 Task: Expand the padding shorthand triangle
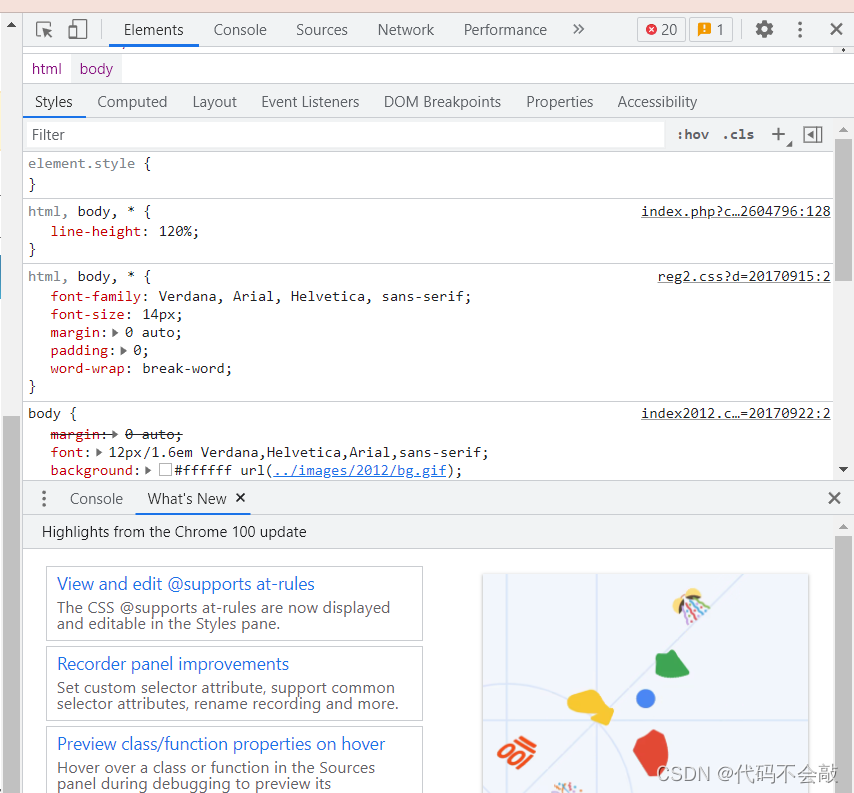(124, 351)
